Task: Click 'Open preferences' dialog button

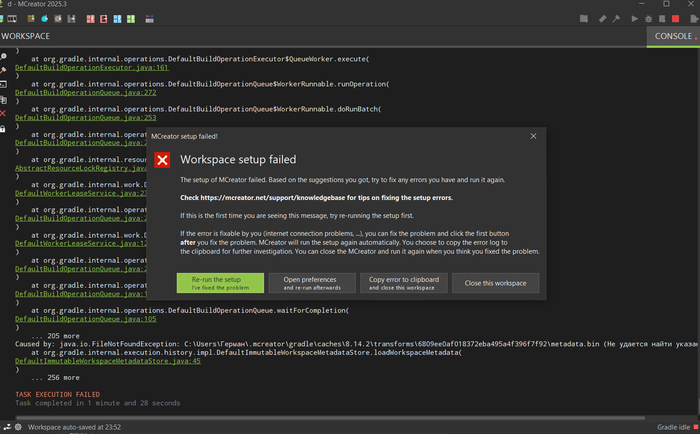Action: (x=309, y=283)
